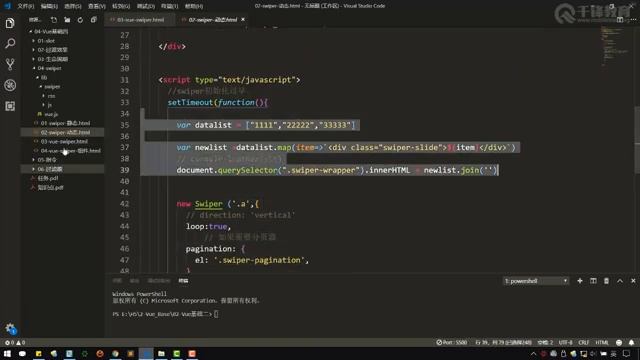
Task: Split the terminal panel
Action: (593, 281)
